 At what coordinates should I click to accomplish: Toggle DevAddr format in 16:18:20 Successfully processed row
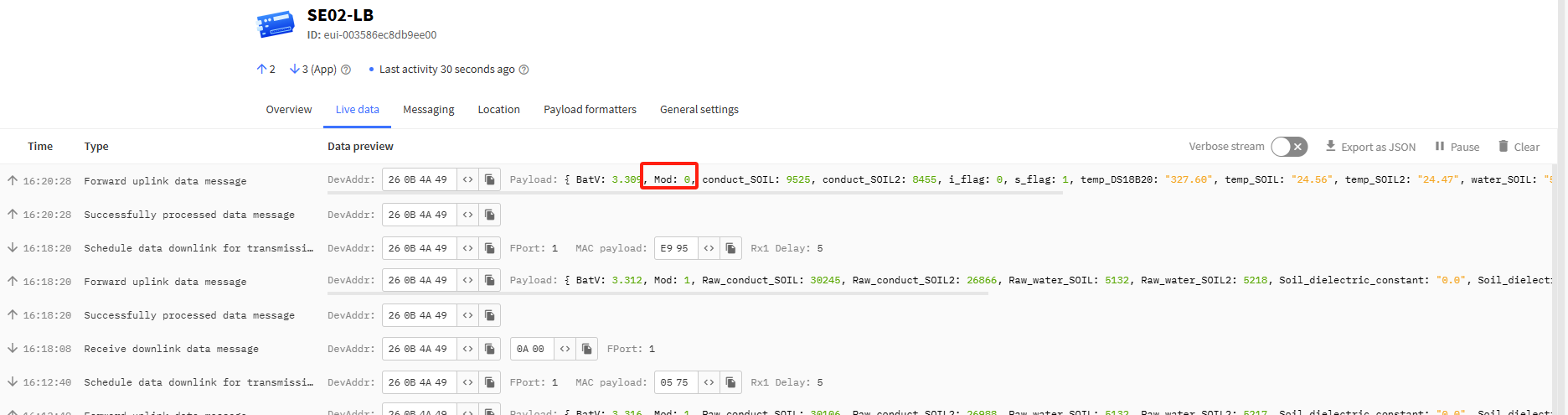point(467,315)
